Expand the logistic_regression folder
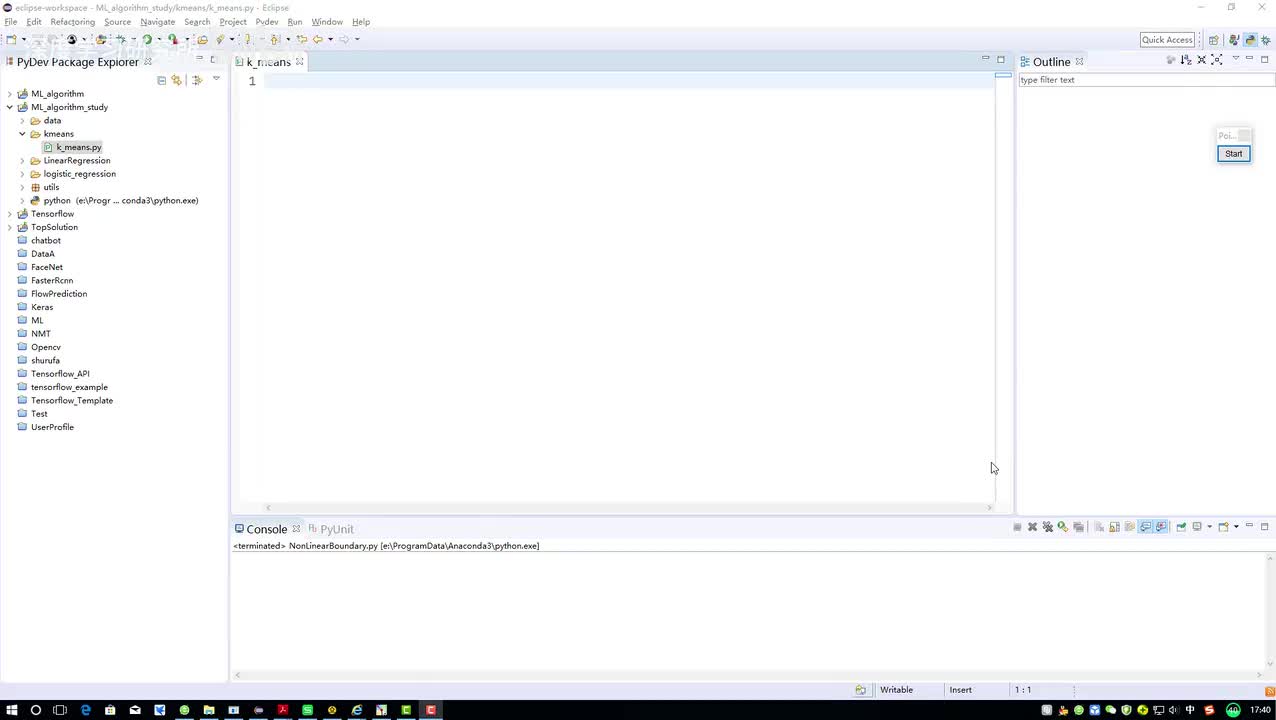This screenshot has height=720, width=1276. coord(22,174)
